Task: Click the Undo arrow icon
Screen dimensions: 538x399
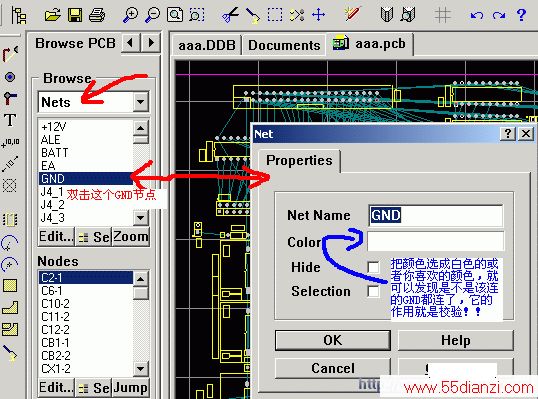Action: [477, 15]
